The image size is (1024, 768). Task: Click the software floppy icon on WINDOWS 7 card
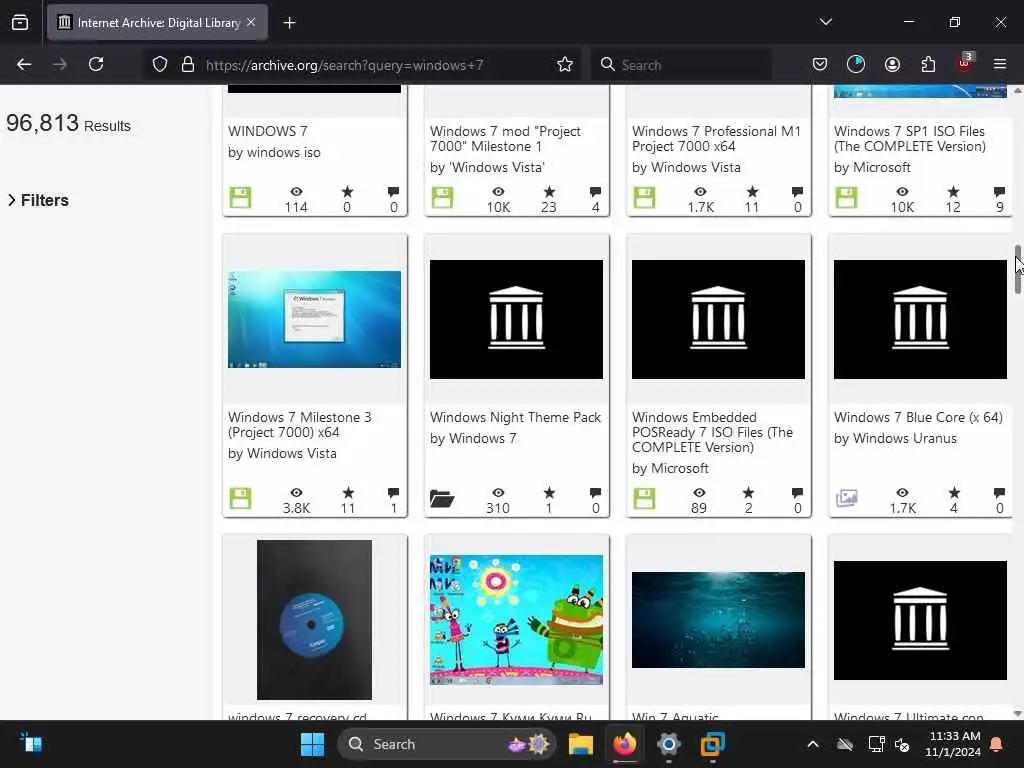[x=240, y=198]
